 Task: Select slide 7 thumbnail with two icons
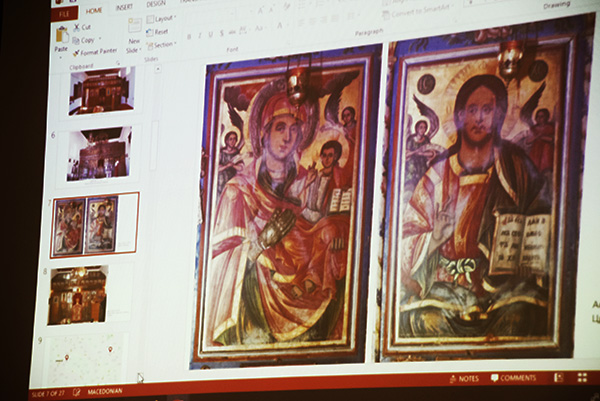click(94, 225)
